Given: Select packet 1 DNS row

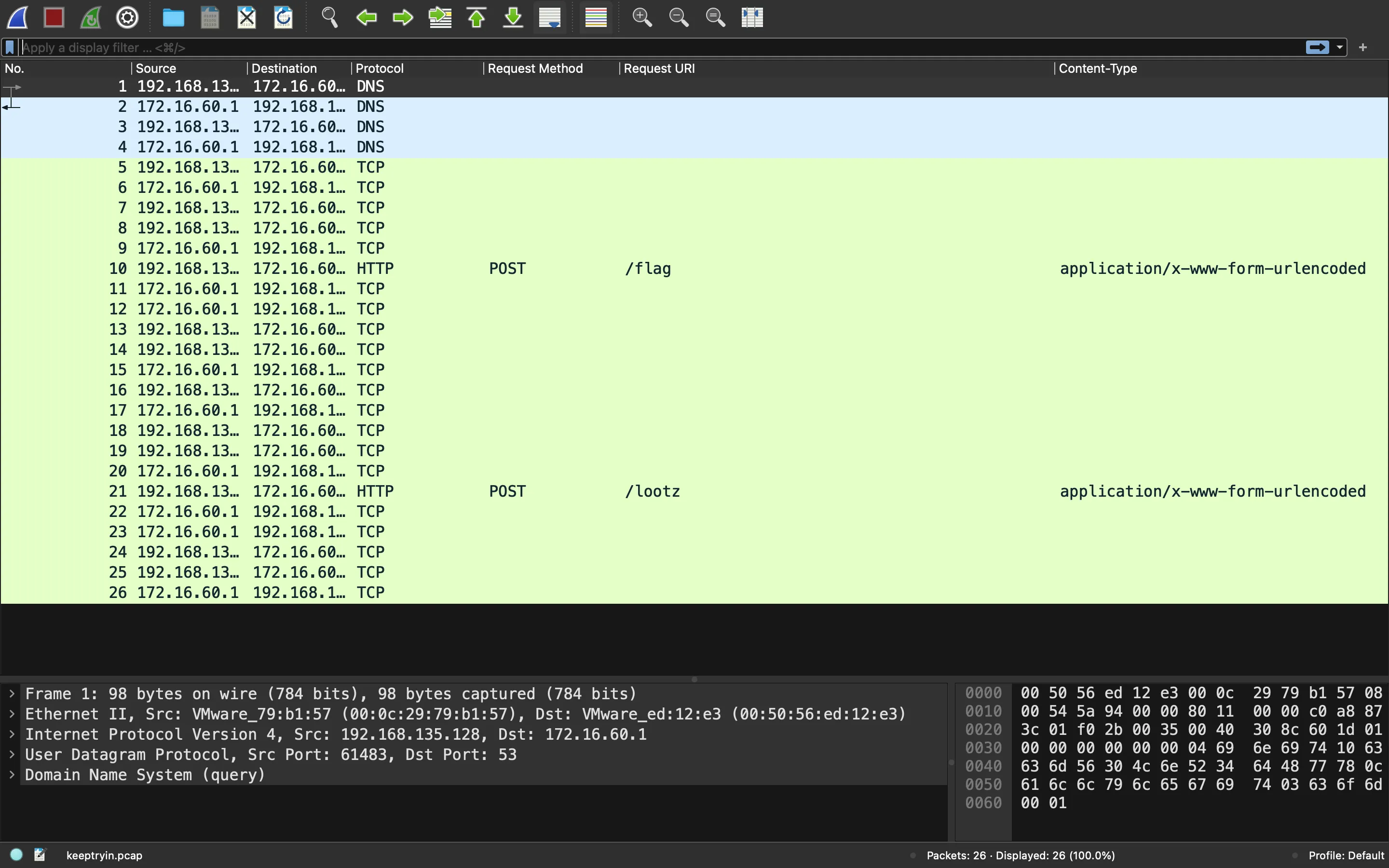Looking at the screenshot, I should point(694,87).
